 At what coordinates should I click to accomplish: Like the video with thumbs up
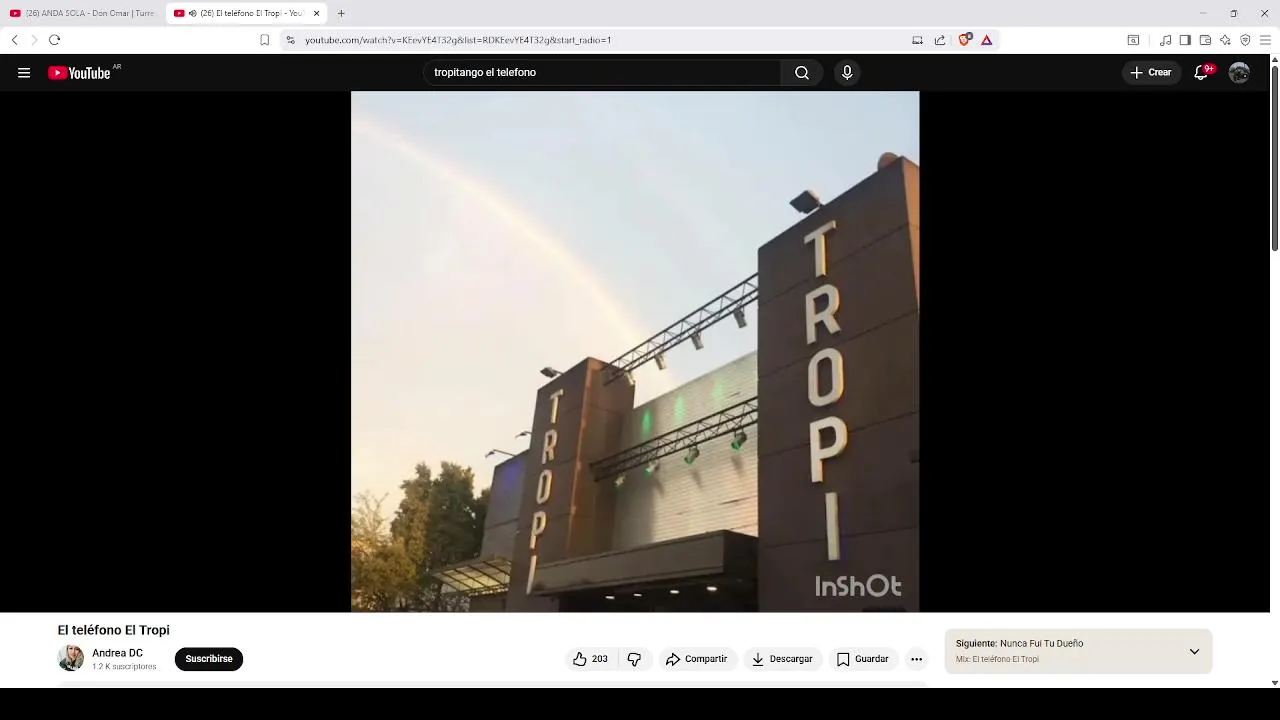point(590,659)
